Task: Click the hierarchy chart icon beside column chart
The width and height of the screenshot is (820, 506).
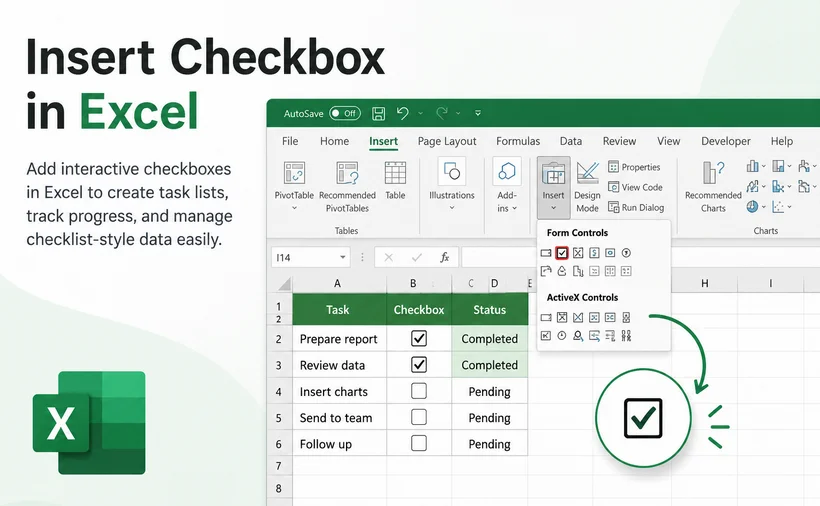Action: 778,167
